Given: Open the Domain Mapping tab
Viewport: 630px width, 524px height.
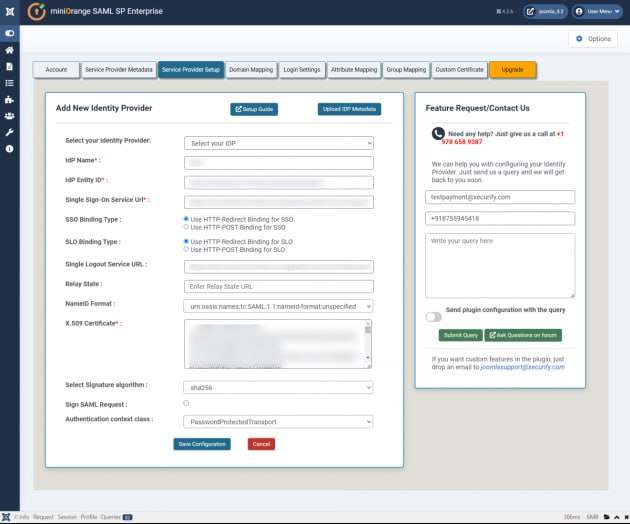Looking at the screenshot, I should point(251,70).
